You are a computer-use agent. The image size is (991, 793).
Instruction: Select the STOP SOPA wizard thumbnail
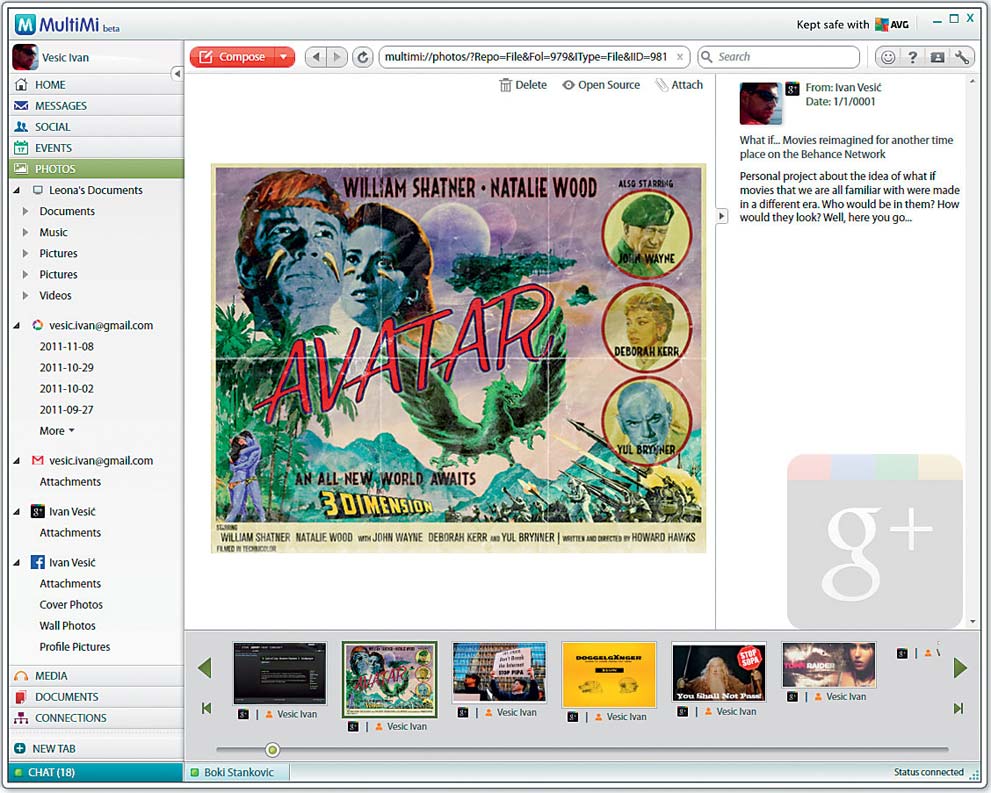tap(719, 672)
